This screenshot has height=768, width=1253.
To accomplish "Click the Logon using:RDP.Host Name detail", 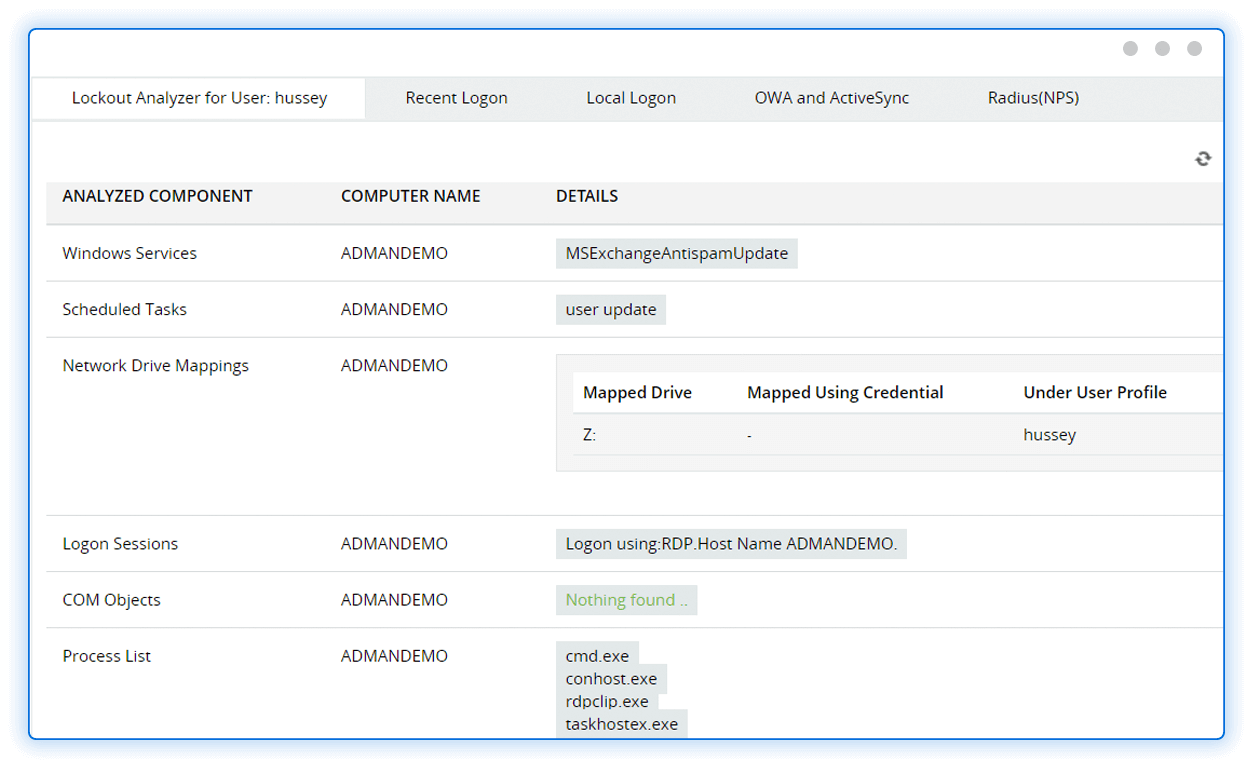I will (x=731, y=544).
